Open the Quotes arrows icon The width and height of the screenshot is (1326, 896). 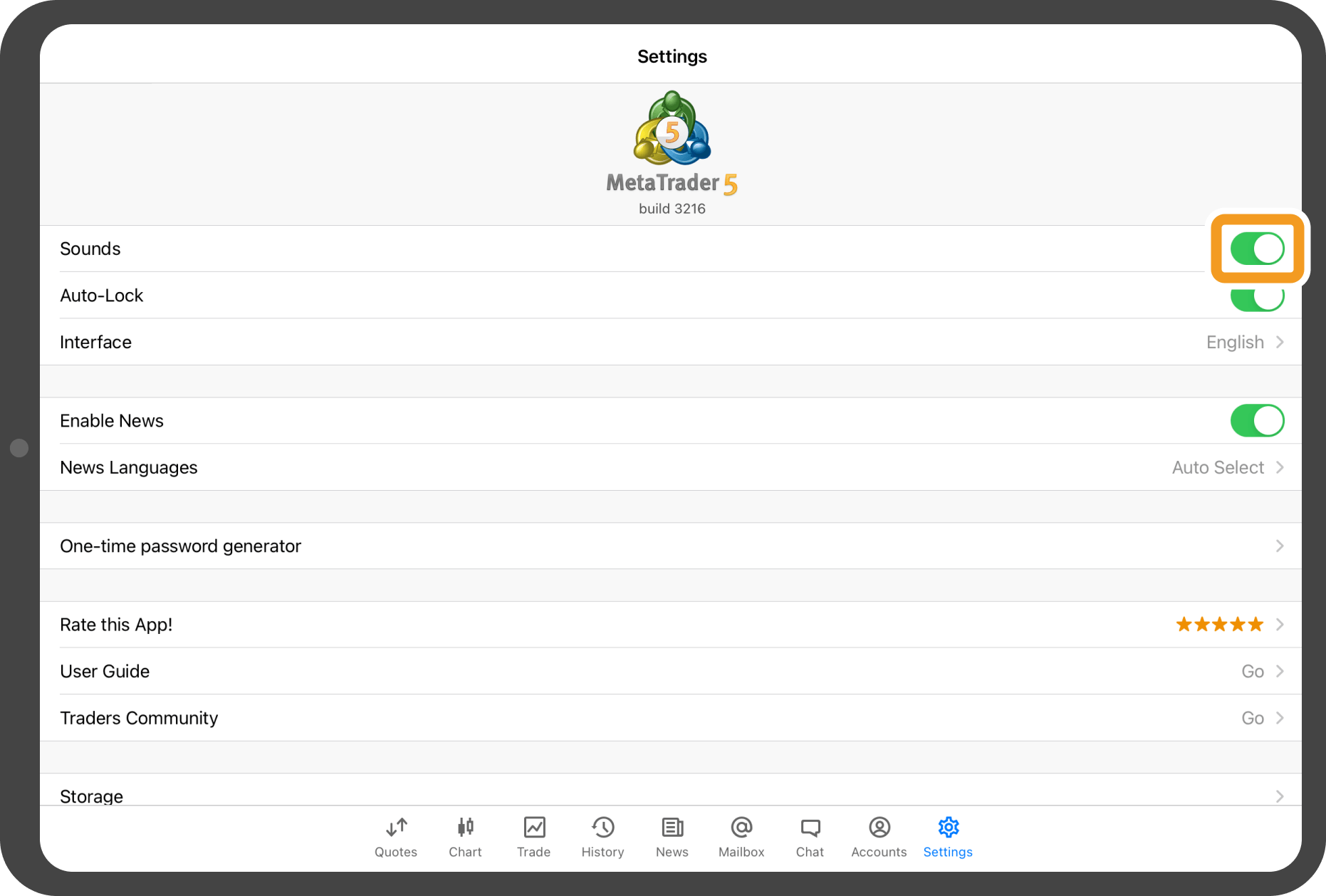tap(396, 828)
